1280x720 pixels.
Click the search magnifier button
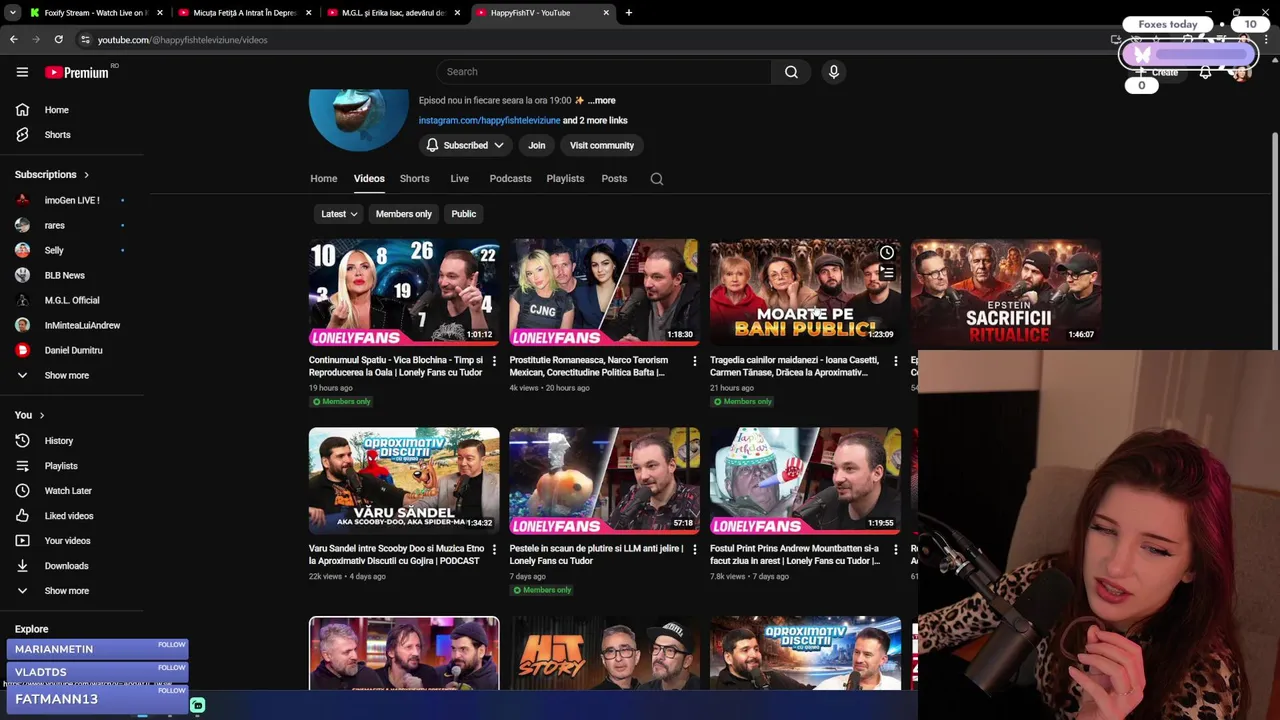pyautogui.click(x=791, y=72)
